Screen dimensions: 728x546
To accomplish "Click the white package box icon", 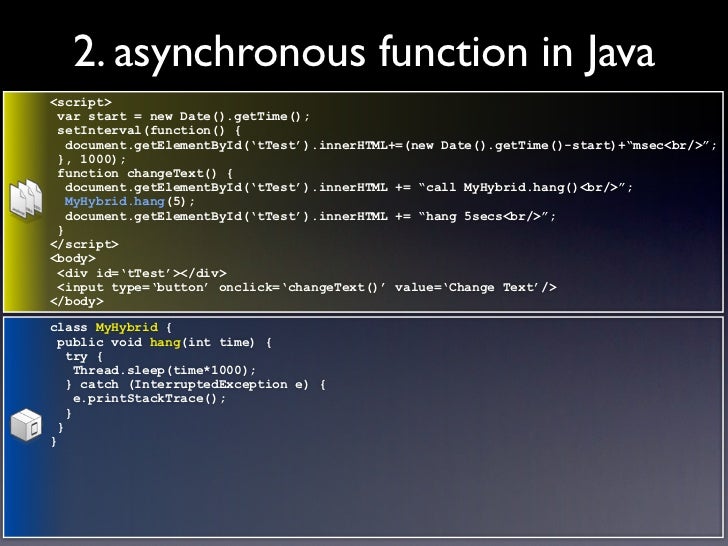I will tap(26, 425).
